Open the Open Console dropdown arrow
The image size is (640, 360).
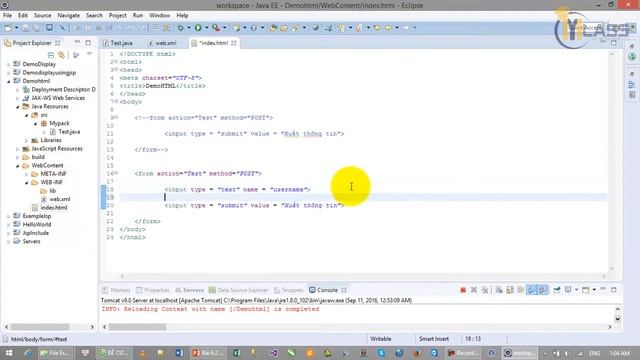click(594, 290)
